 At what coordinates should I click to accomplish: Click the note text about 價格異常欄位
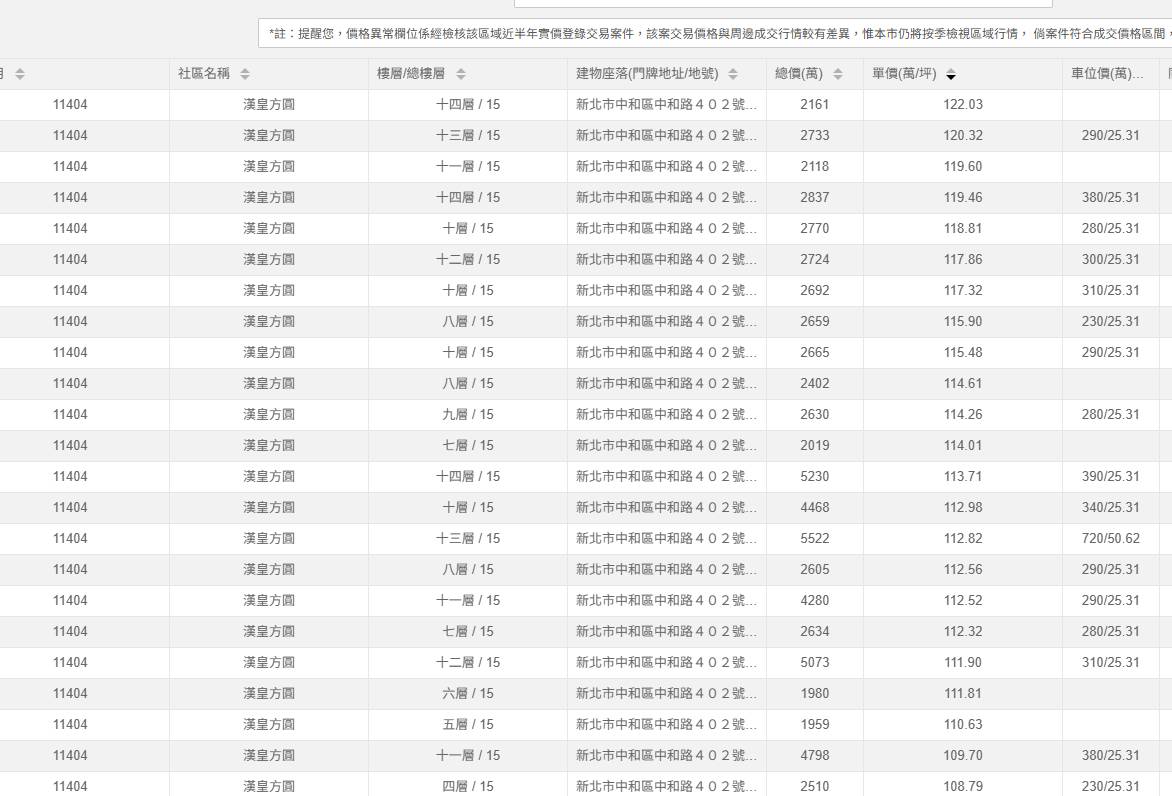717,34
